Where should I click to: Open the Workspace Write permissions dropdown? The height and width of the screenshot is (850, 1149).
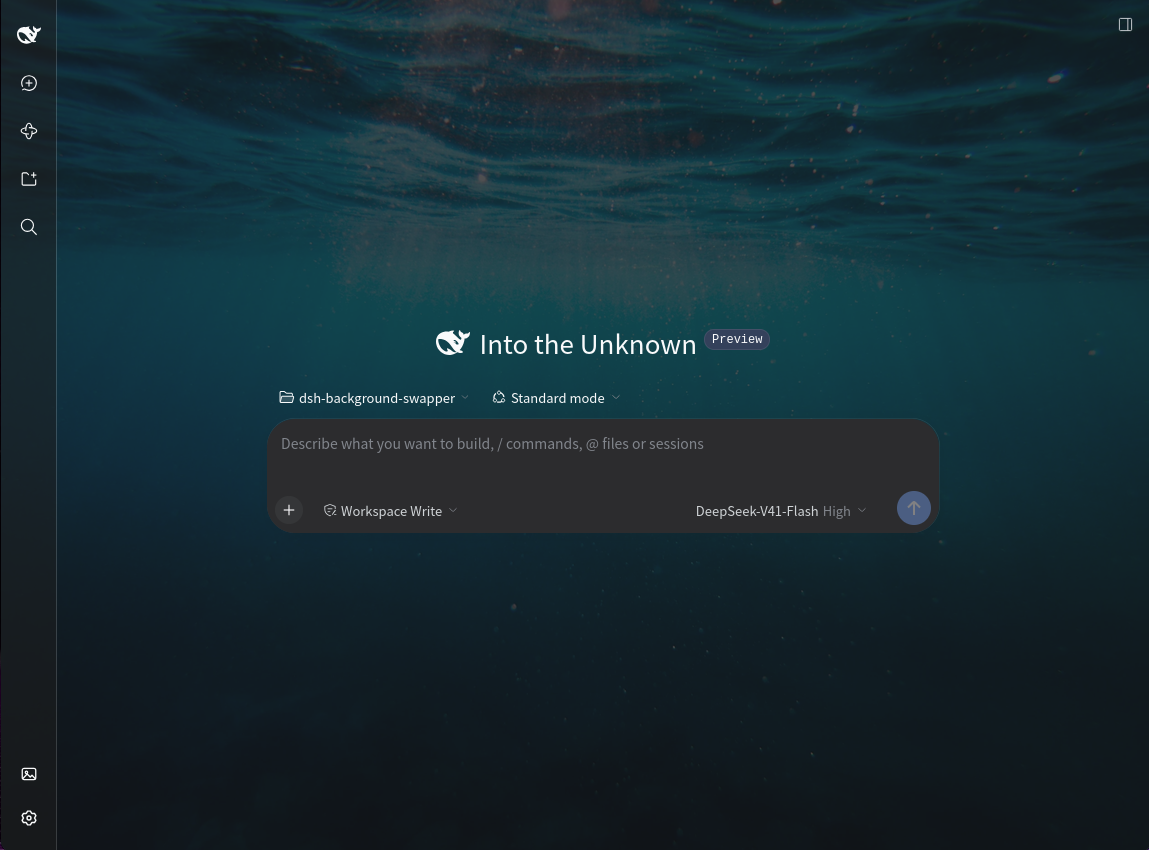coord(391,511)
